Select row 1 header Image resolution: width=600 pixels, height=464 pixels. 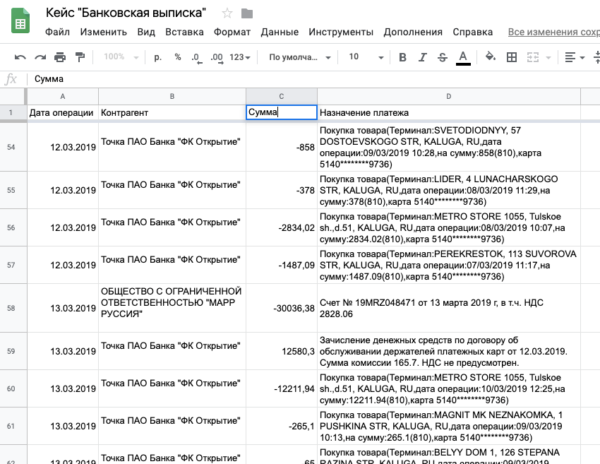click(x=11, y=112)
